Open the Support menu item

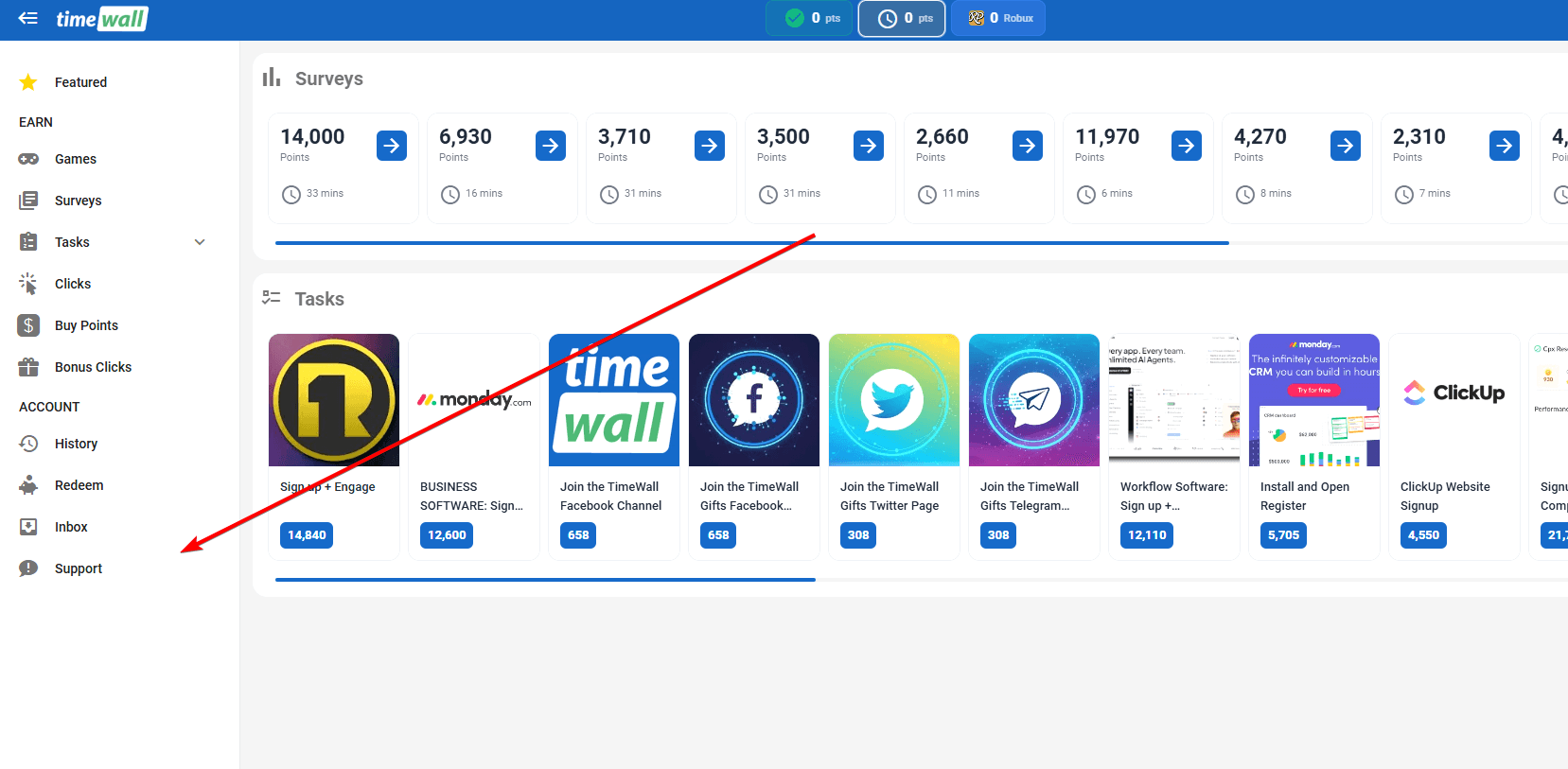pos(79,568)
